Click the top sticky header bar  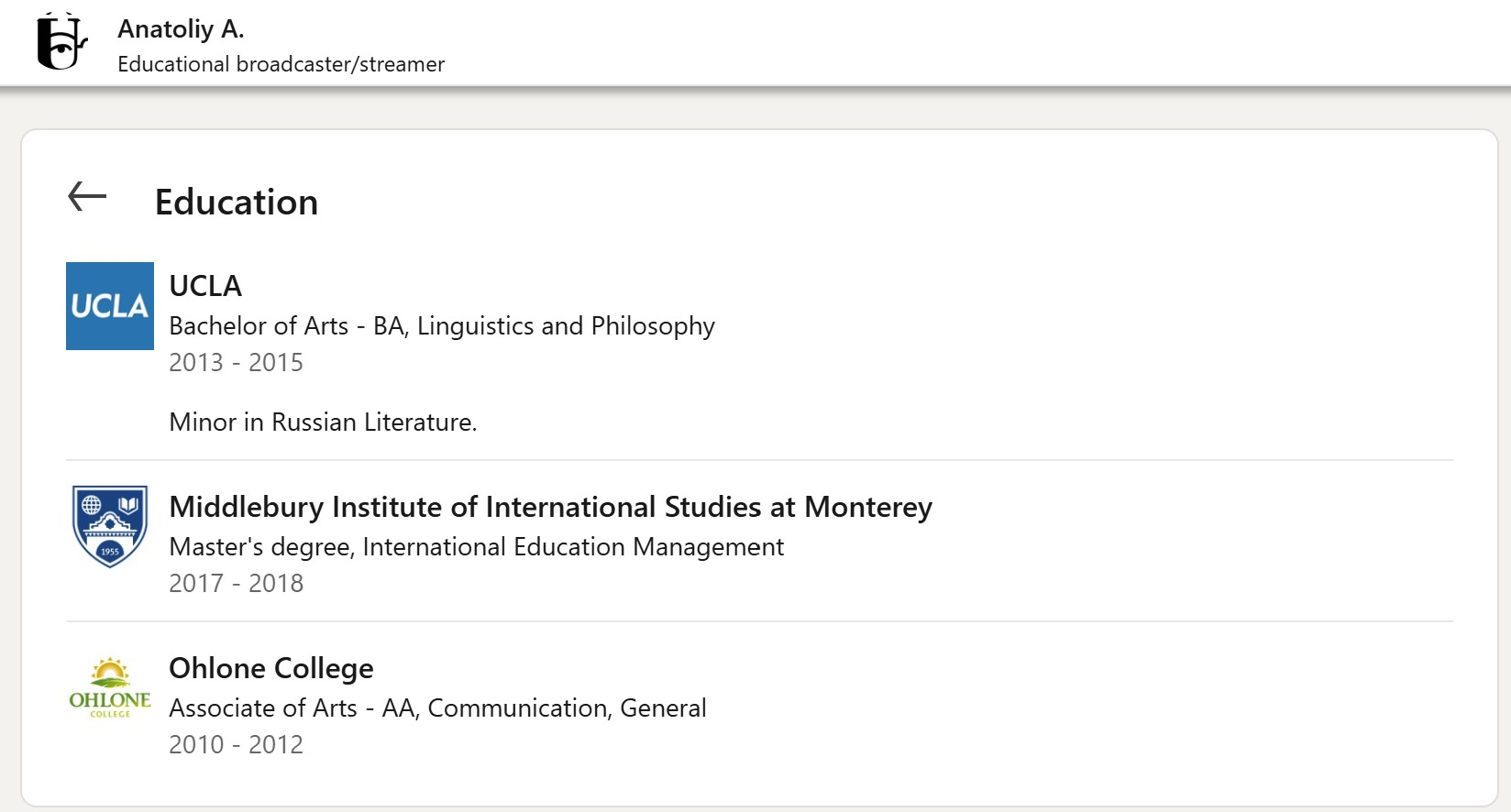click(x=917, y=42)
